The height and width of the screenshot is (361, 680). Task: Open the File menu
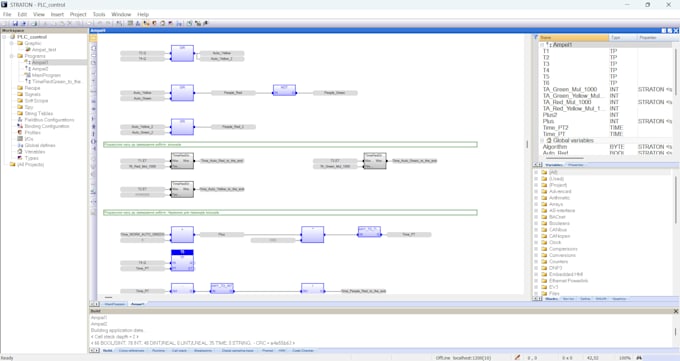pos(7,14)
